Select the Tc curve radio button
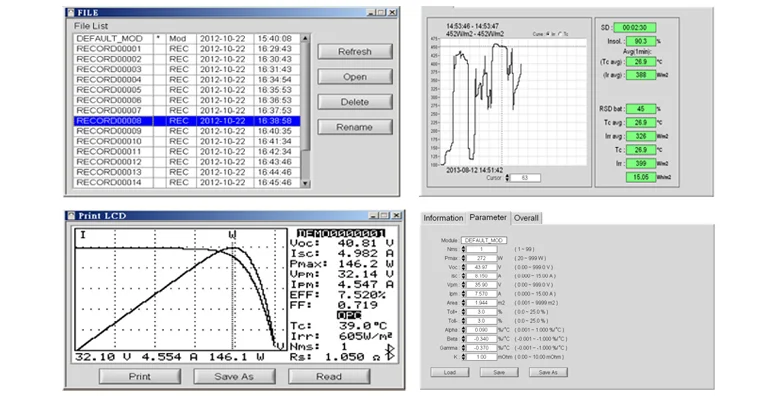Viewport: 770px width, 396px height. point(561,34)
